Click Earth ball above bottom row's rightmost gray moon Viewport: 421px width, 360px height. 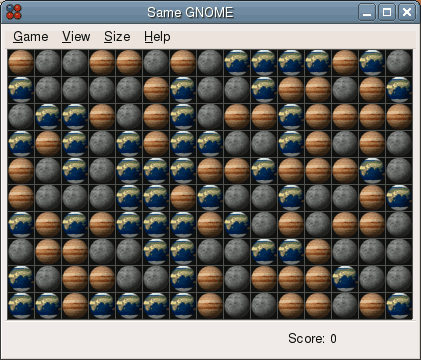click(x=345, y=279)
